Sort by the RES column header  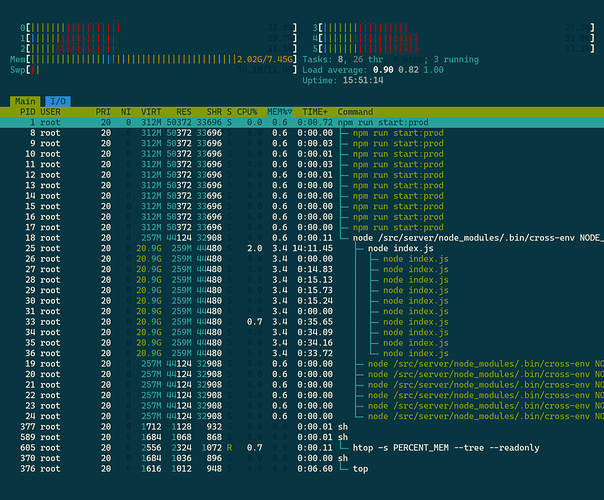(183, 111)
